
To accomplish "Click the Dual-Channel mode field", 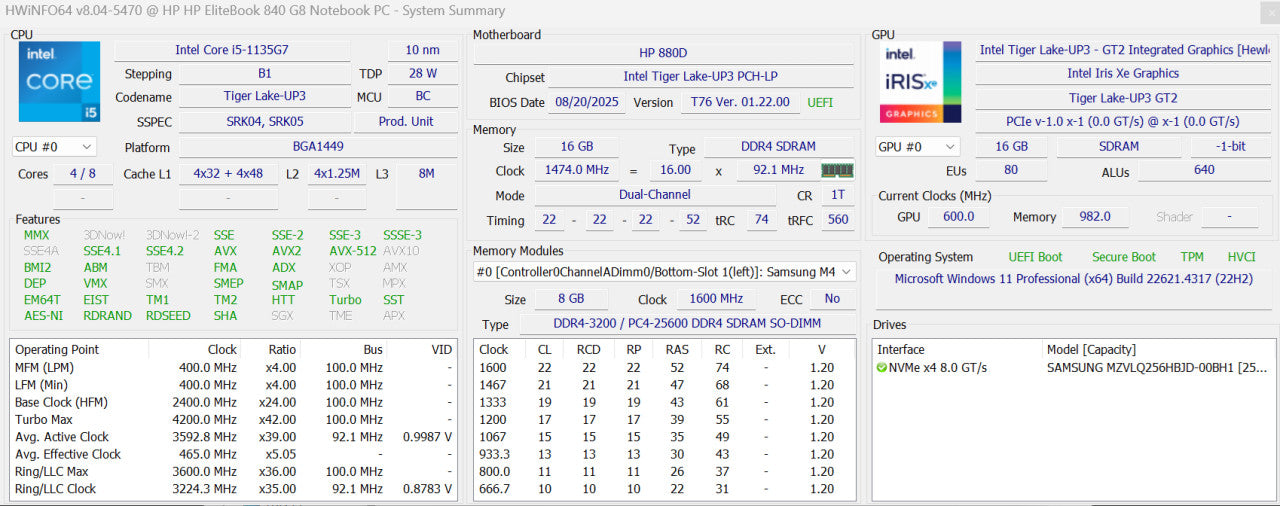I will coord(655,195).
